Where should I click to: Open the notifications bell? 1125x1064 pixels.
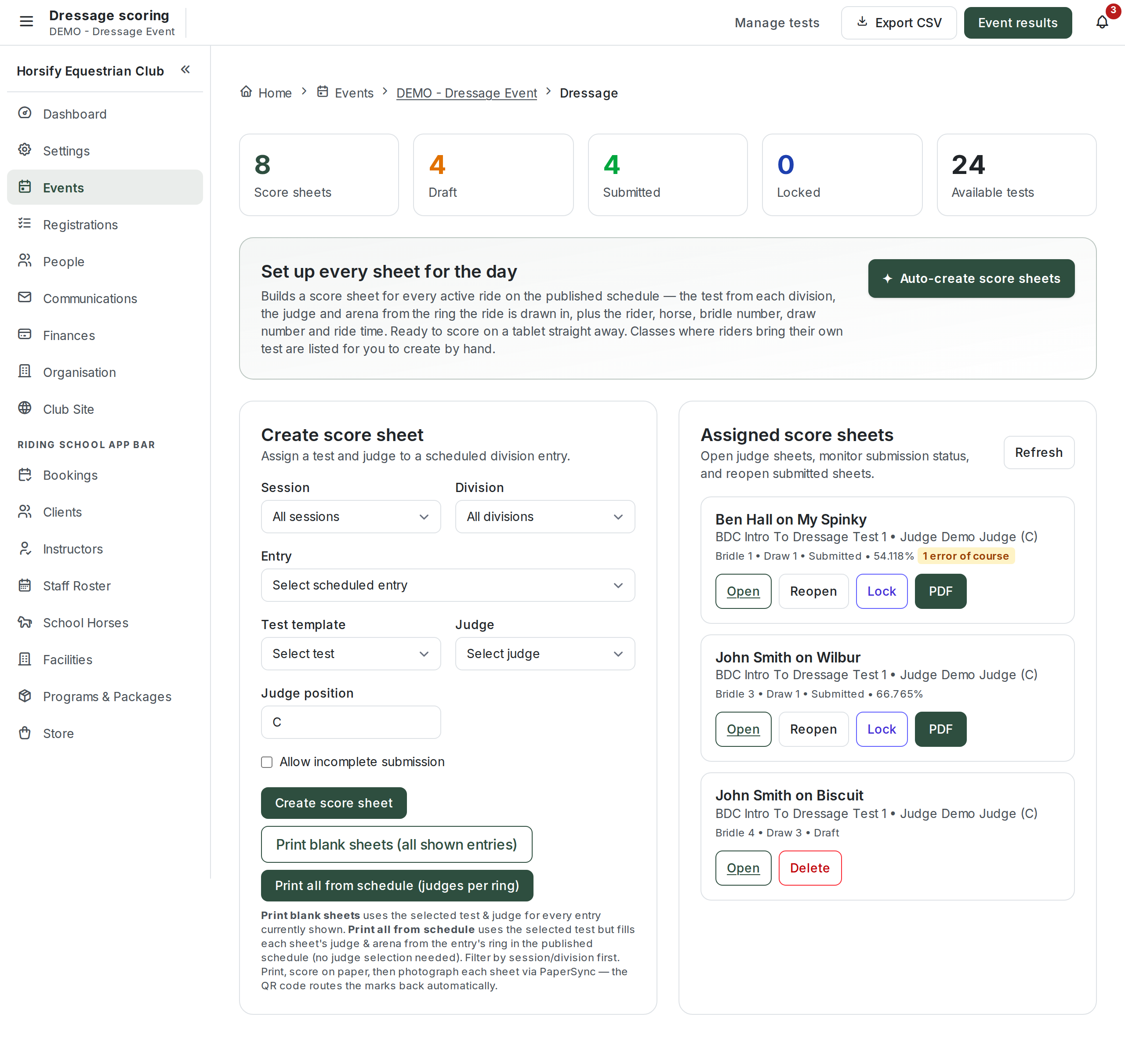click(1102, 22)
